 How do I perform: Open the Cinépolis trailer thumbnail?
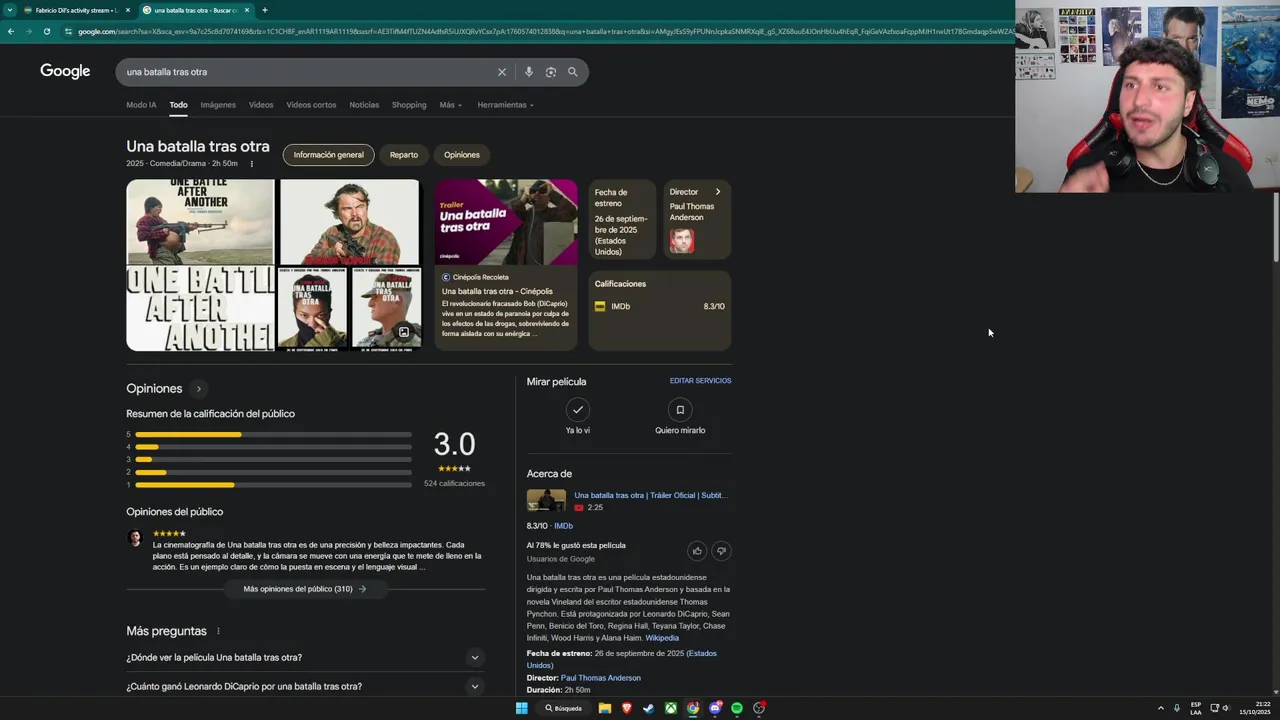click(506, 222)
